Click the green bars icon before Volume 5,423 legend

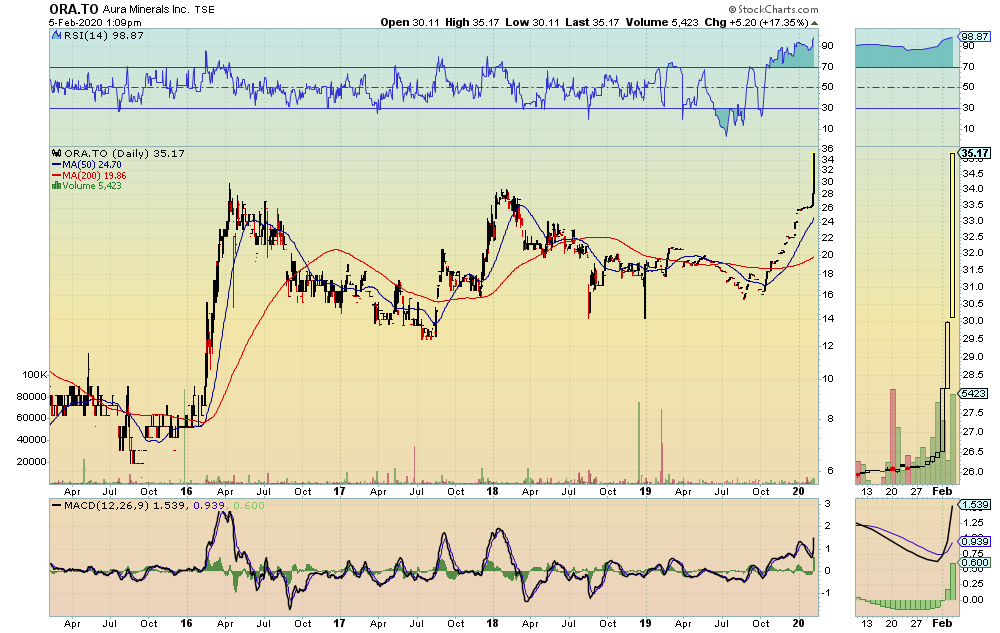tap(57, 186)
